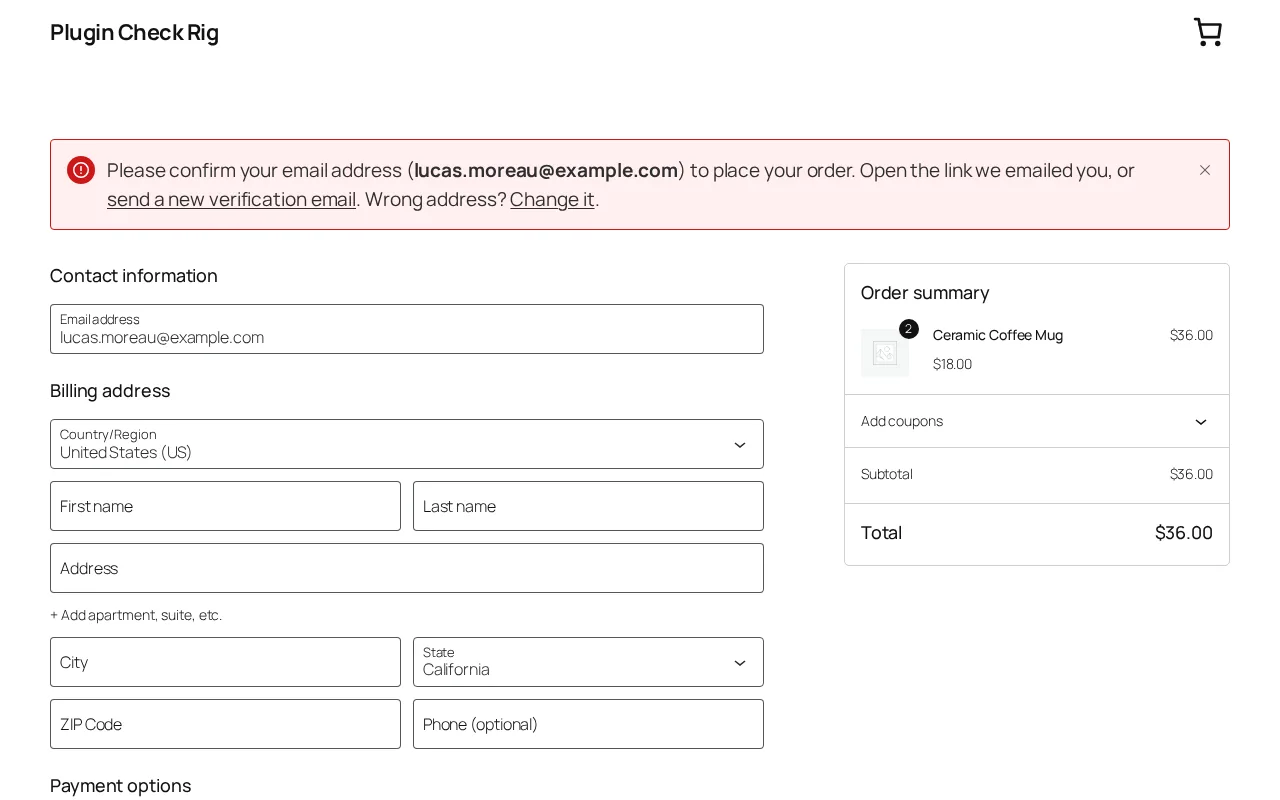The image size is (1280, 800).
Task: Go to Plugin Check Rig home
Action: pyautogui.click(x=134, y=32)
